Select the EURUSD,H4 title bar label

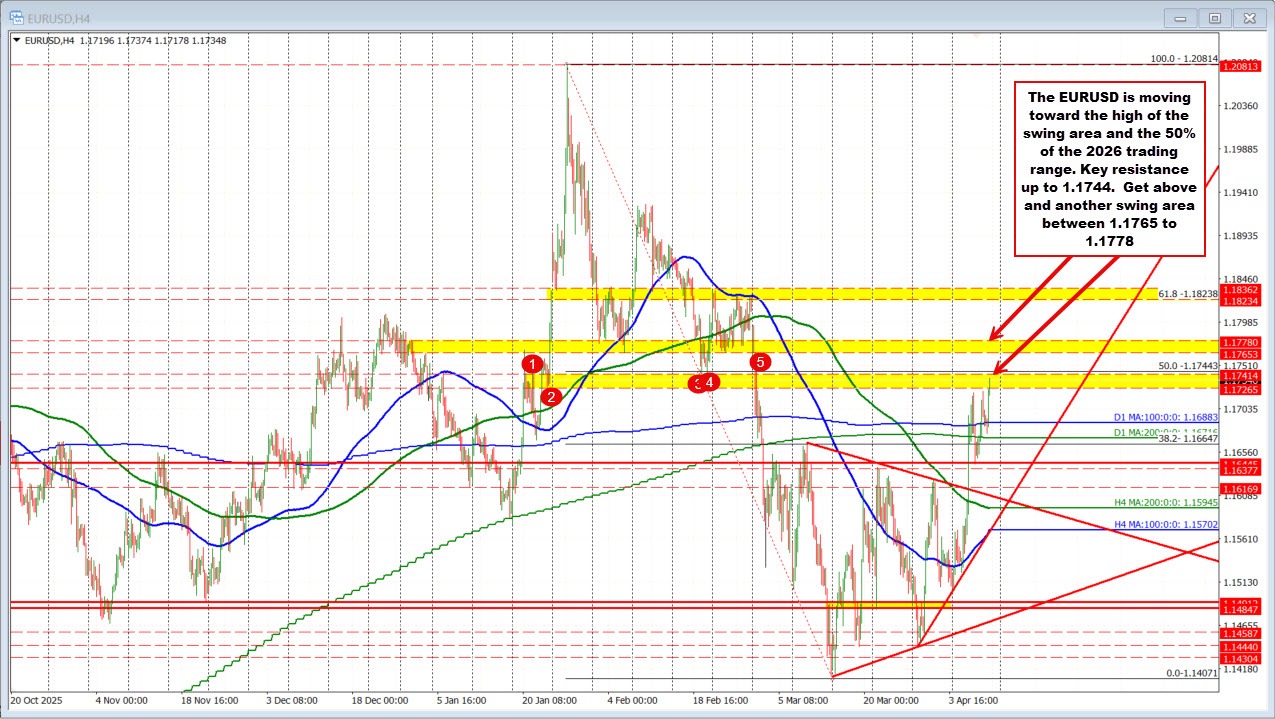click(x=60, y=17)
